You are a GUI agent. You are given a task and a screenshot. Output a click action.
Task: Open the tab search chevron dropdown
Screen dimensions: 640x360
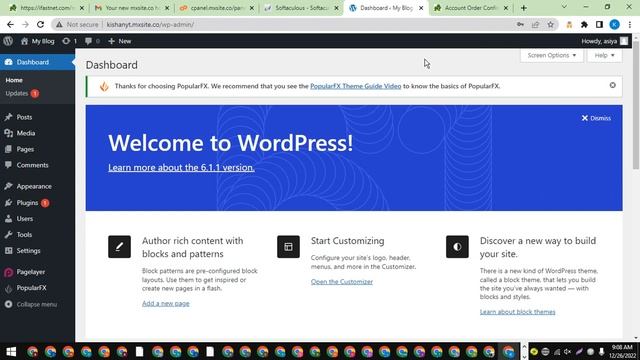(x=564, y=7)
